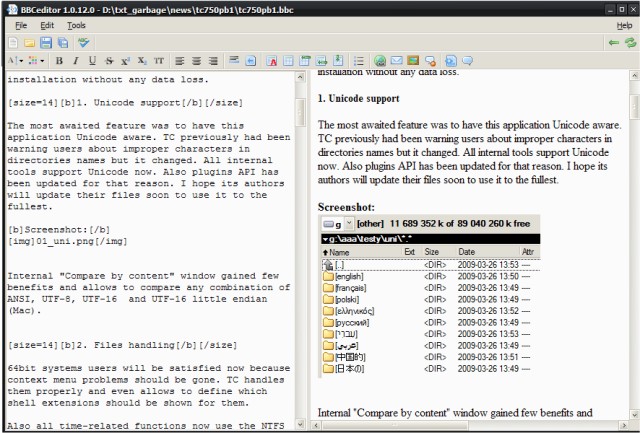
Task: Insert an email tag icon
Action: pyautogui.click(x=397, y=61)
